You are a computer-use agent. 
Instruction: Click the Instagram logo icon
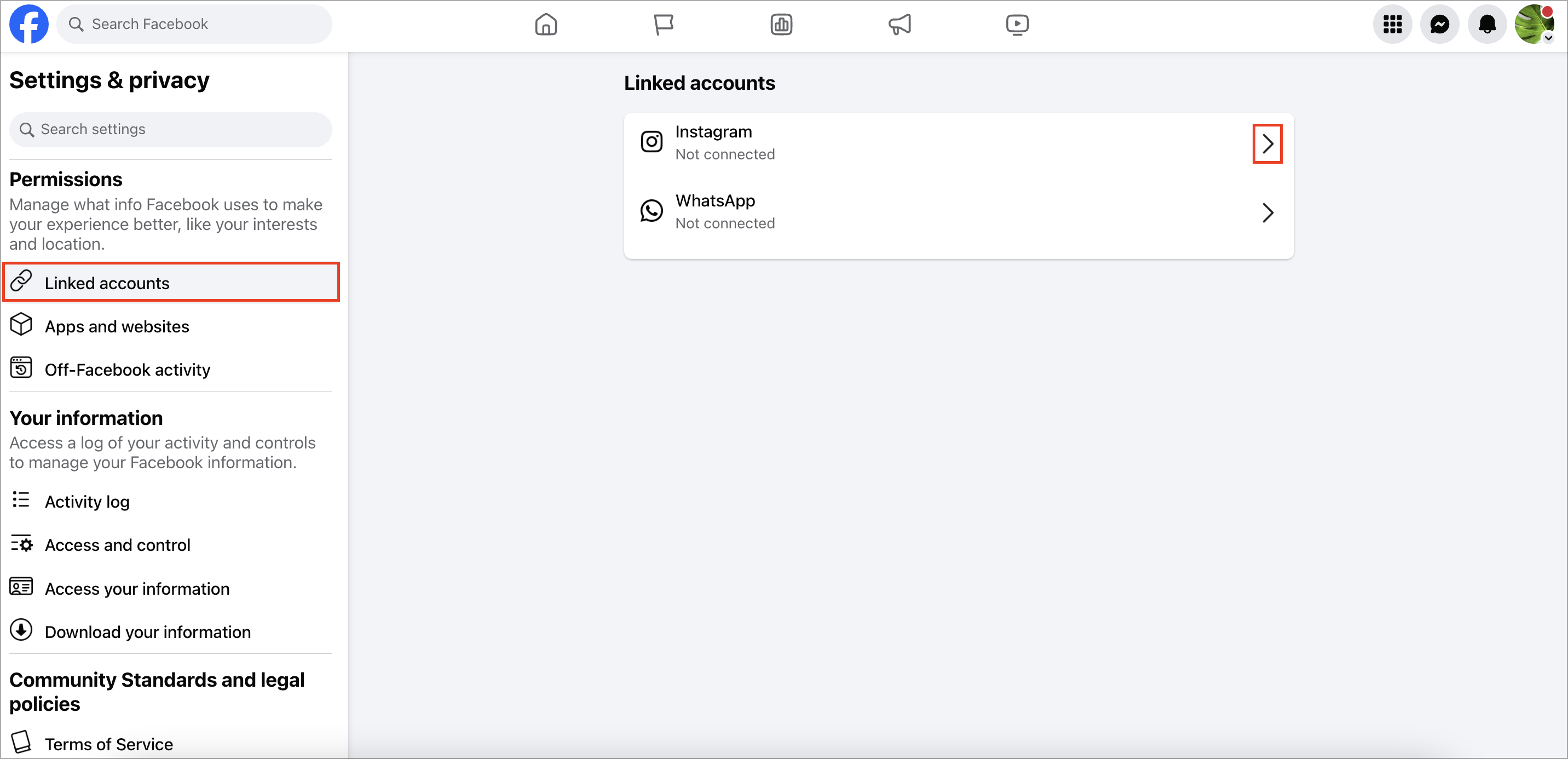point(651,142)
